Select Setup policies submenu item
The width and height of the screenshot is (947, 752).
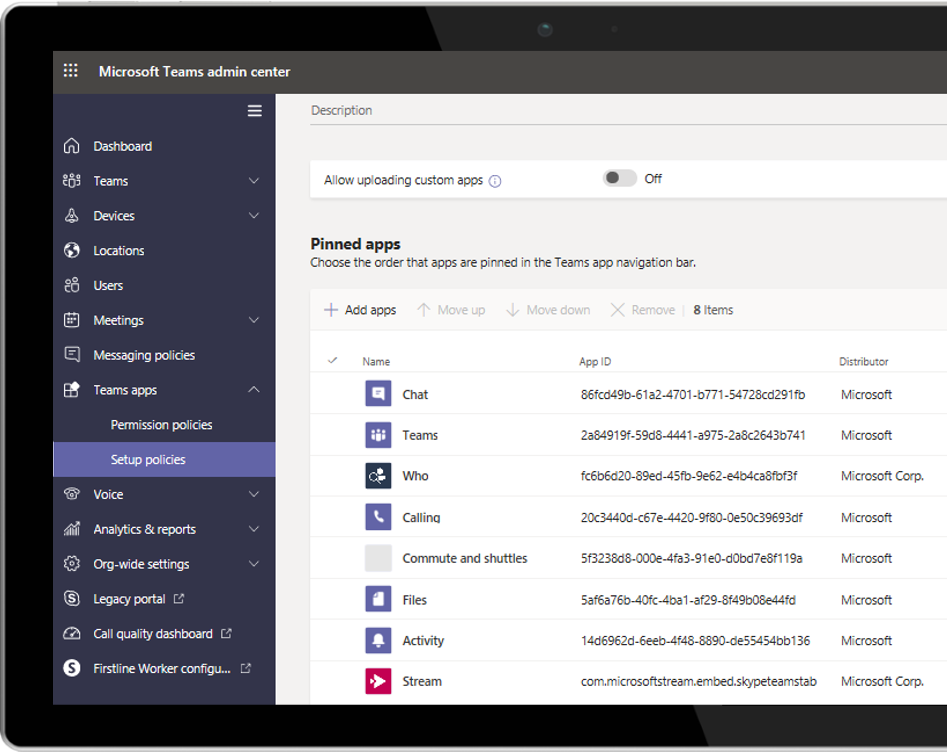point(164,460)
